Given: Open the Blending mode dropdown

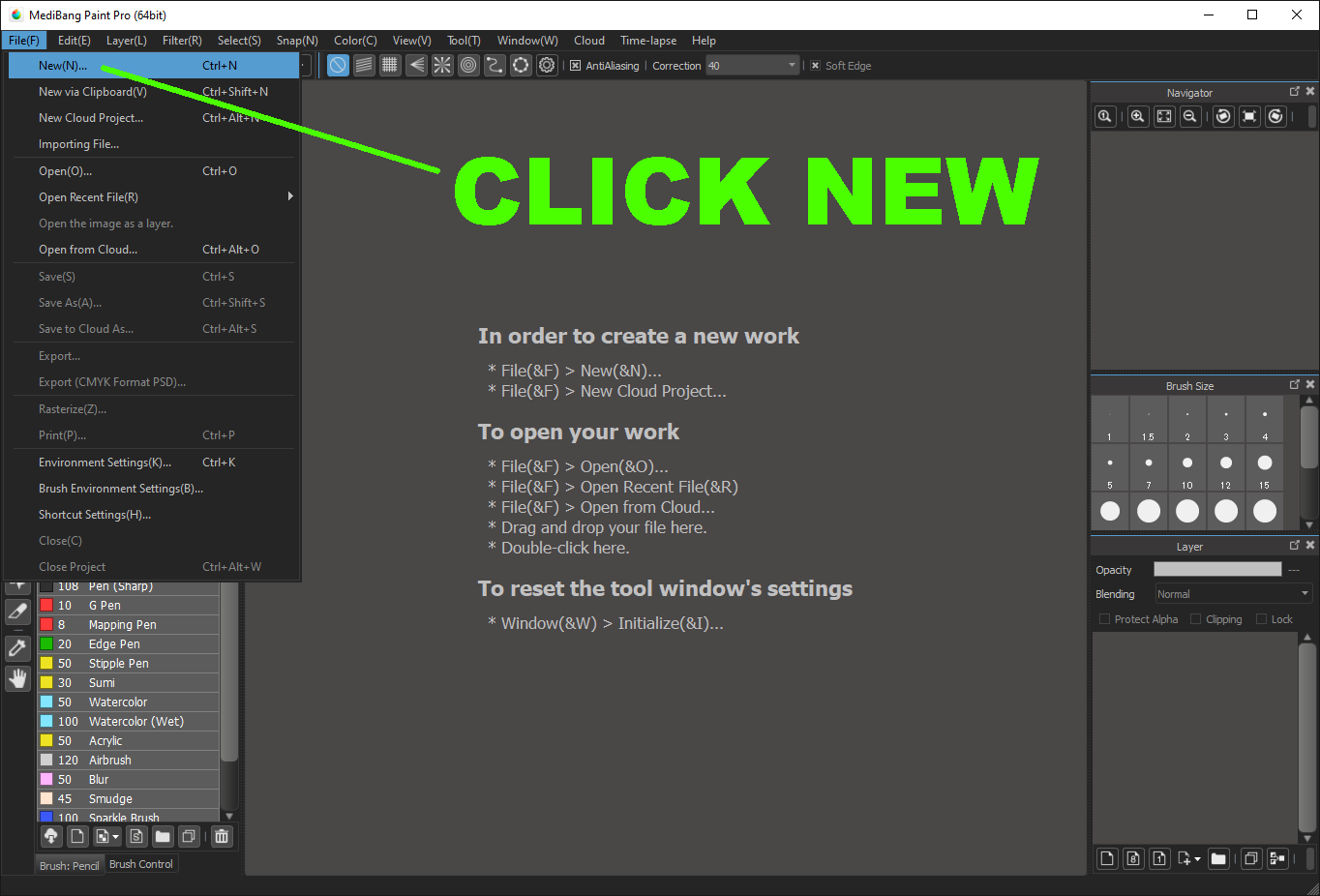Looking at the screenshot, I should click(x=1233, y=594).
